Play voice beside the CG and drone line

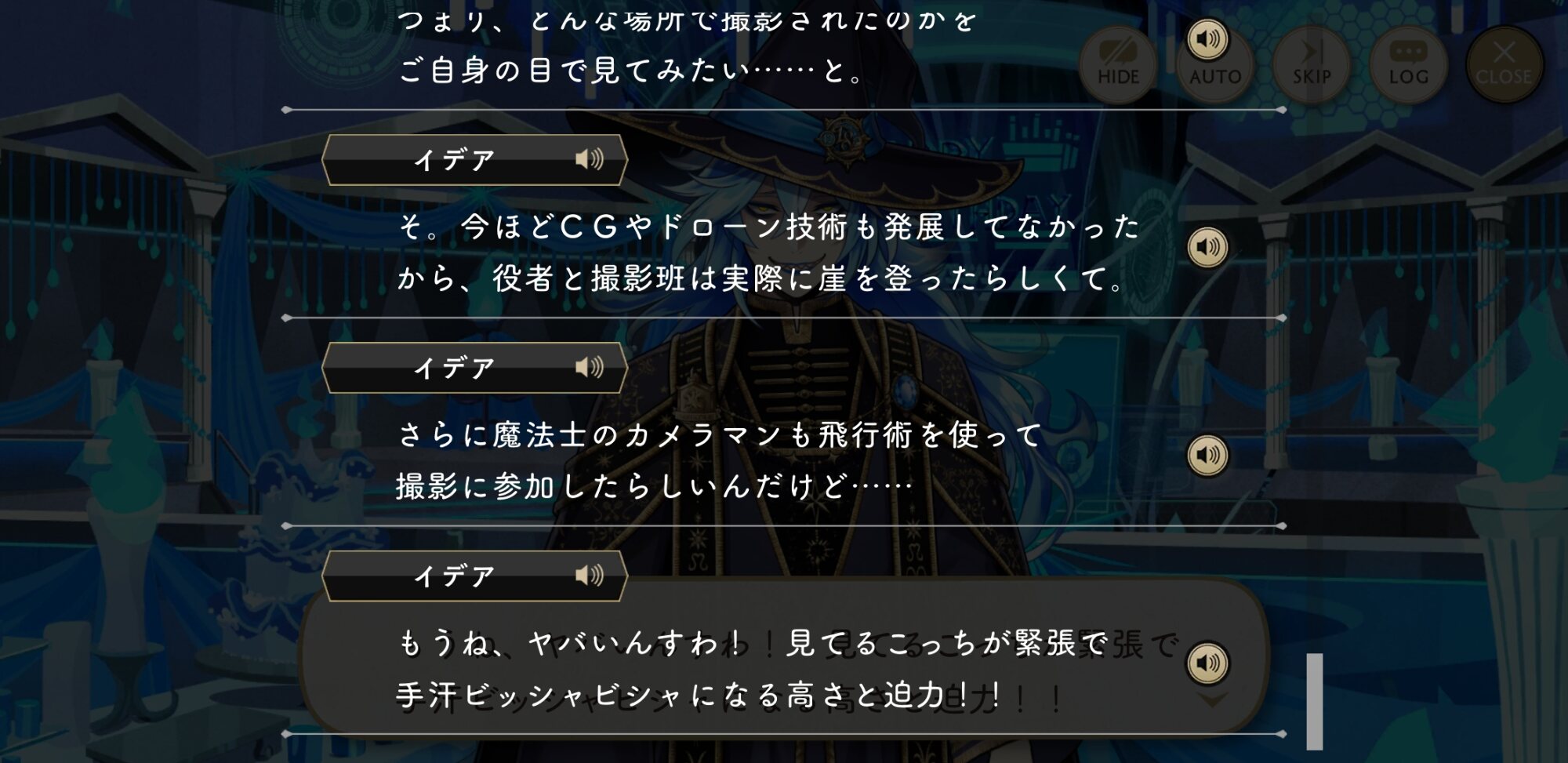1207,247
